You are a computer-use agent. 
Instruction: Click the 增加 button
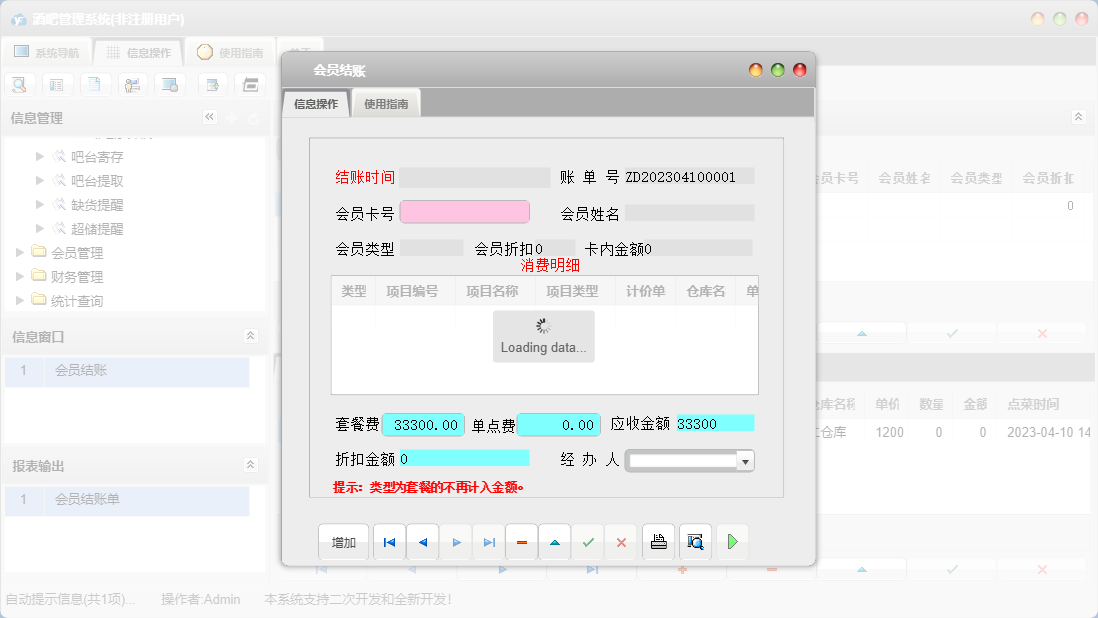point(343,541)
